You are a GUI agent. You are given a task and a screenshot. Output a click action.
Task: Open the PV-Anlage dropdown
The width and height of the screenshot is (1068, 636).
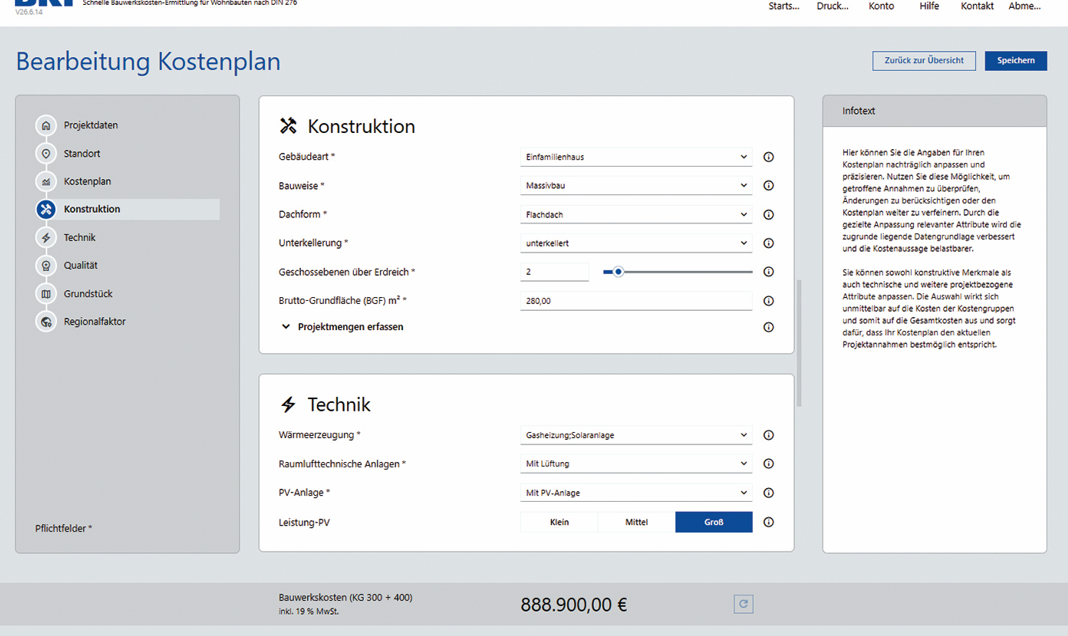[x=636, y=493]
